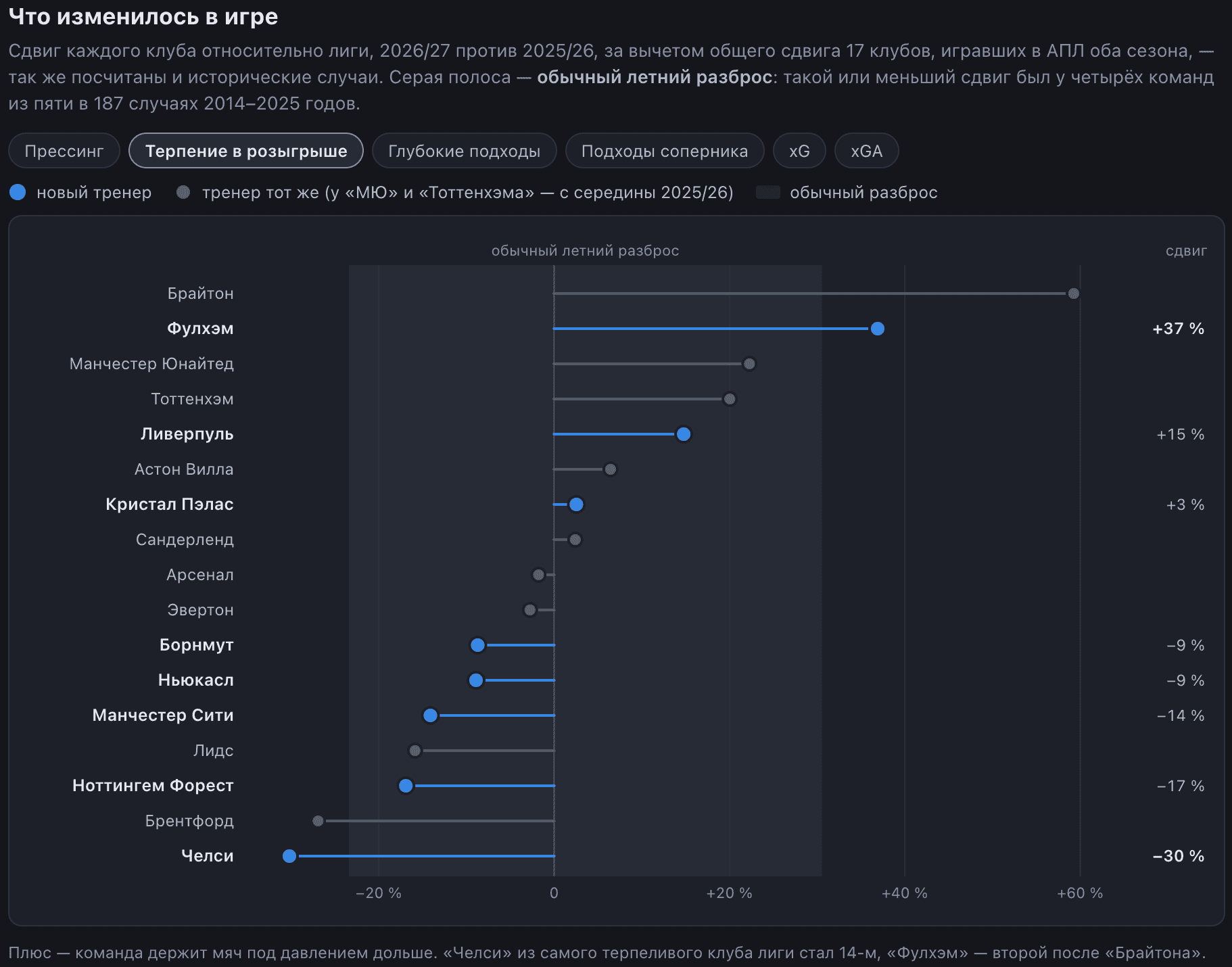Click the Фулхэм blue data point
Image resolution: width=1232 pixels, height=967 pixels.
[878, 329]
